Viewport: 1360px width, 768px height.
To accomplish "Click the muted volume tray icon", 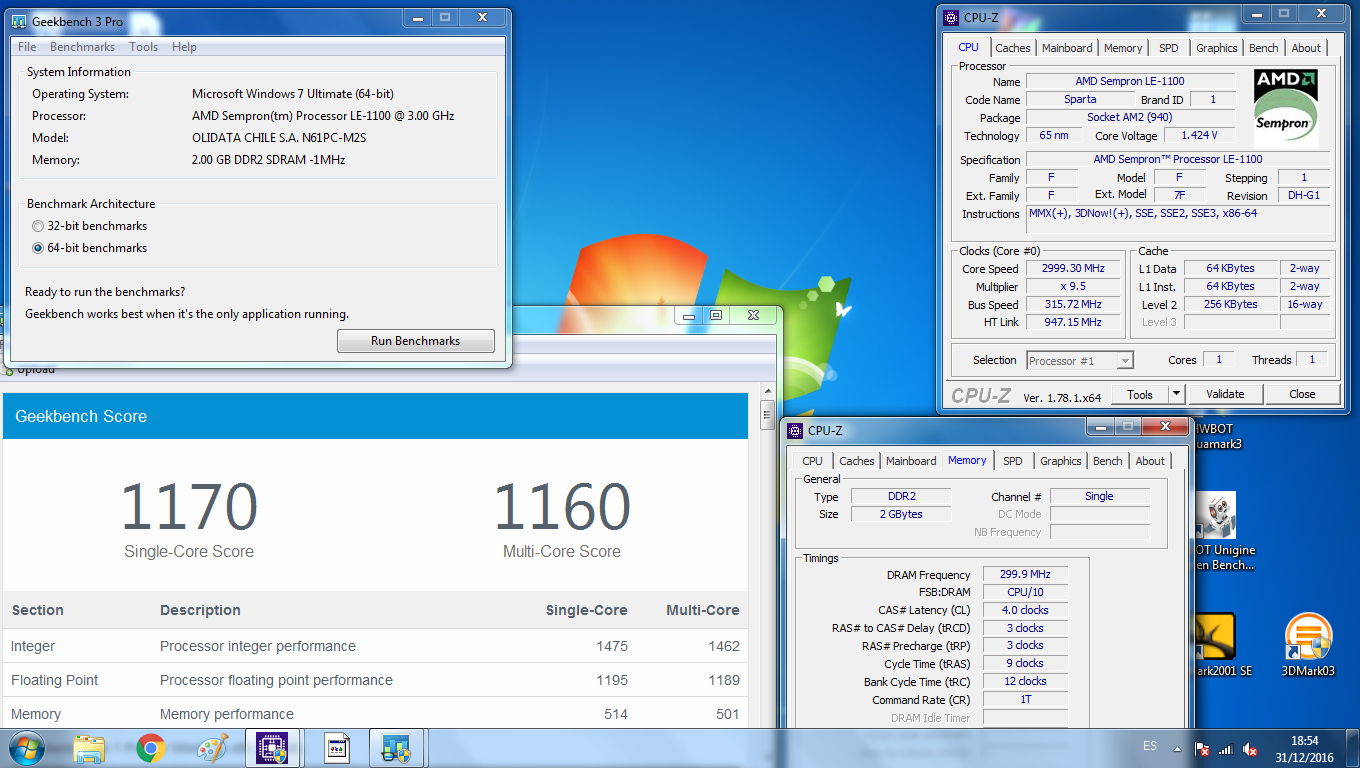I will click(x=1250, y=748).
